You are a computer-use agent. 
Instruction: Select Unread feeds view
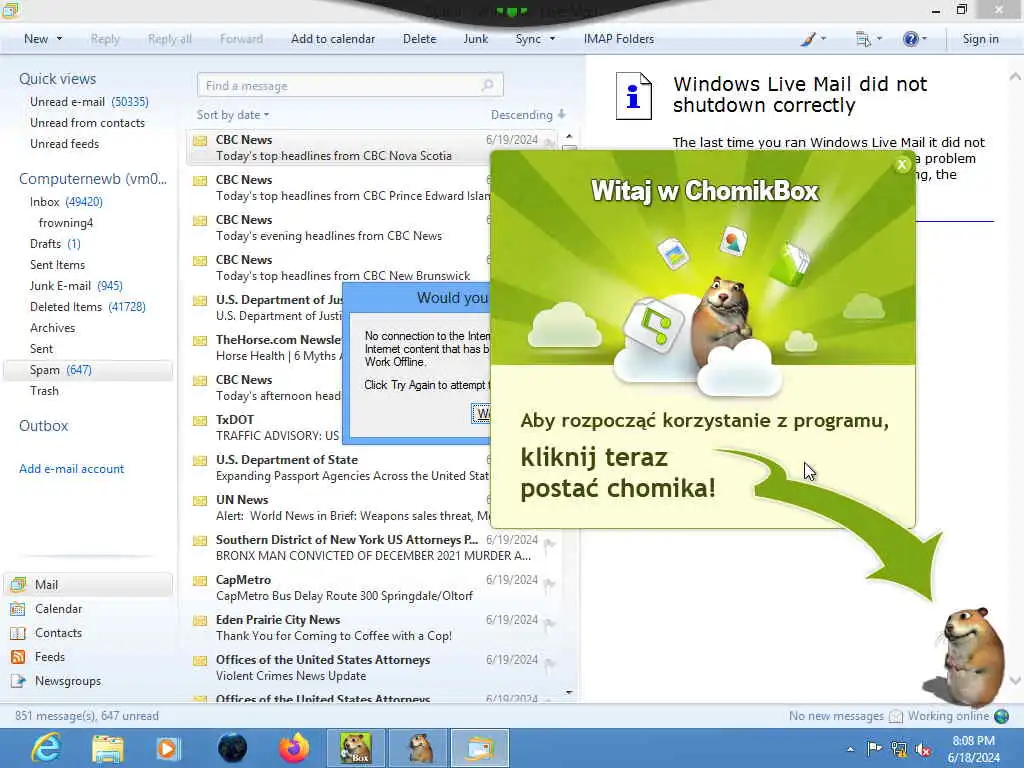click(65, 144)
